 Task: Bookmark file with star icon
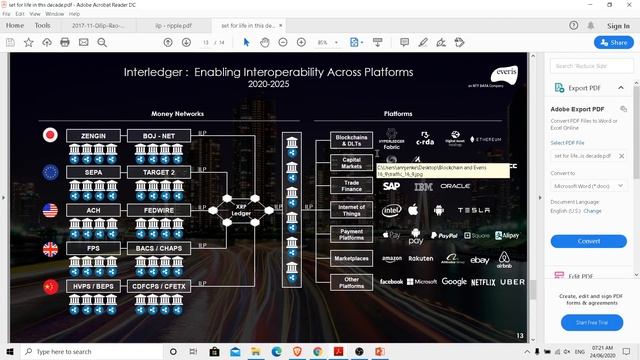pos(29,42)
